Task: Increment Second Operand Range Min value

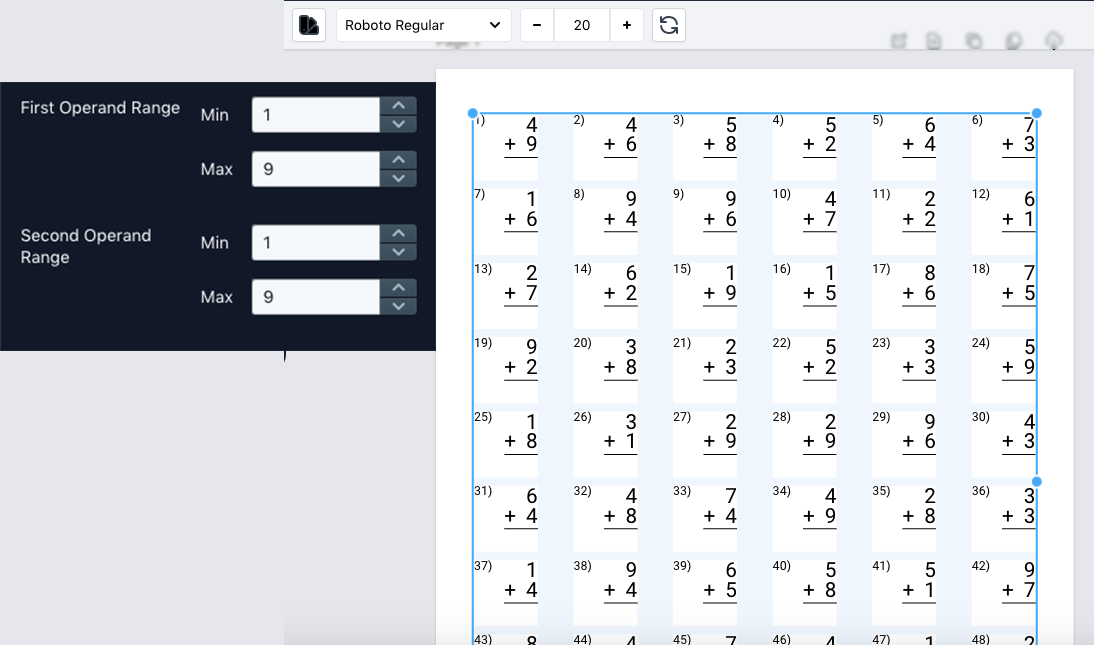Action: 398,233
